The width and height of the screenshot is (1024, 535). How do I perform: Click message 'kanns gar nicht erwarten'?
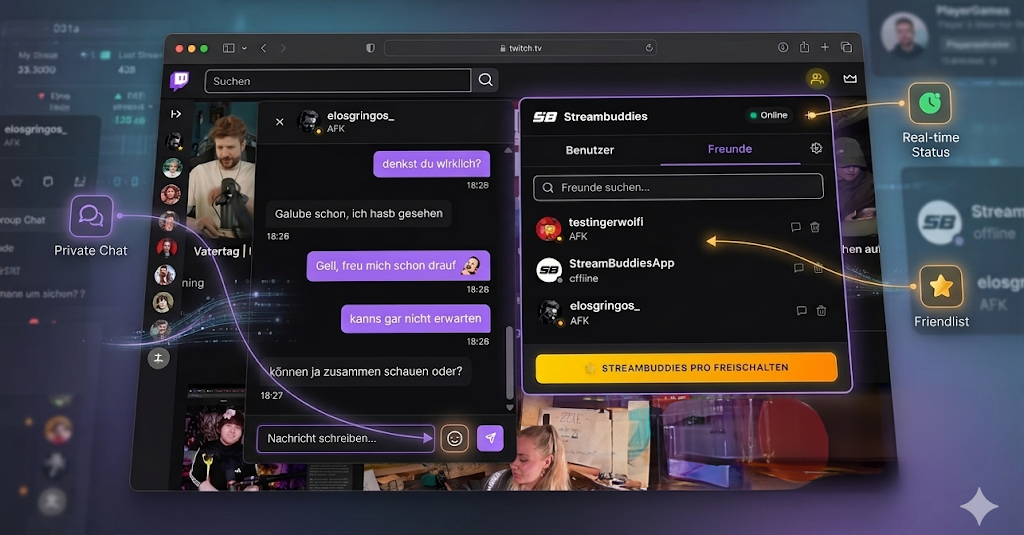tap(415, 319)
